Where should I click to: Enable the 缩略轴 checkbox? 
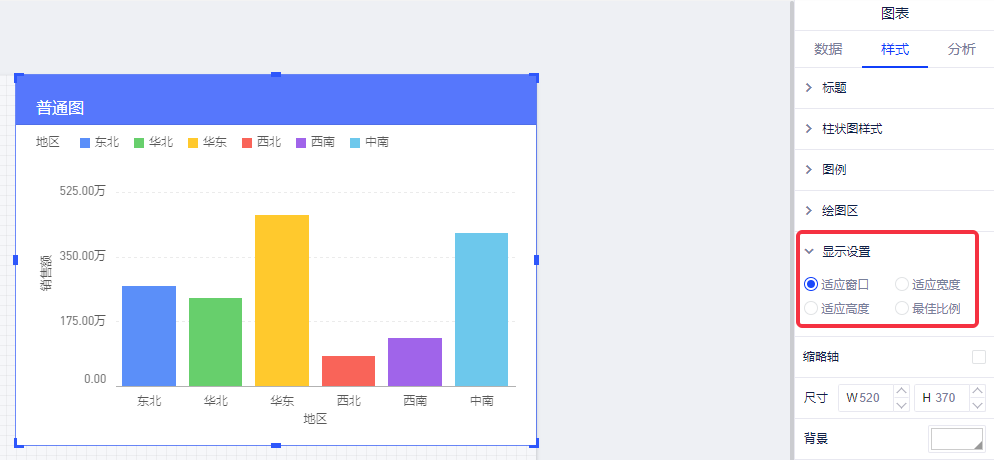[979, 357]
